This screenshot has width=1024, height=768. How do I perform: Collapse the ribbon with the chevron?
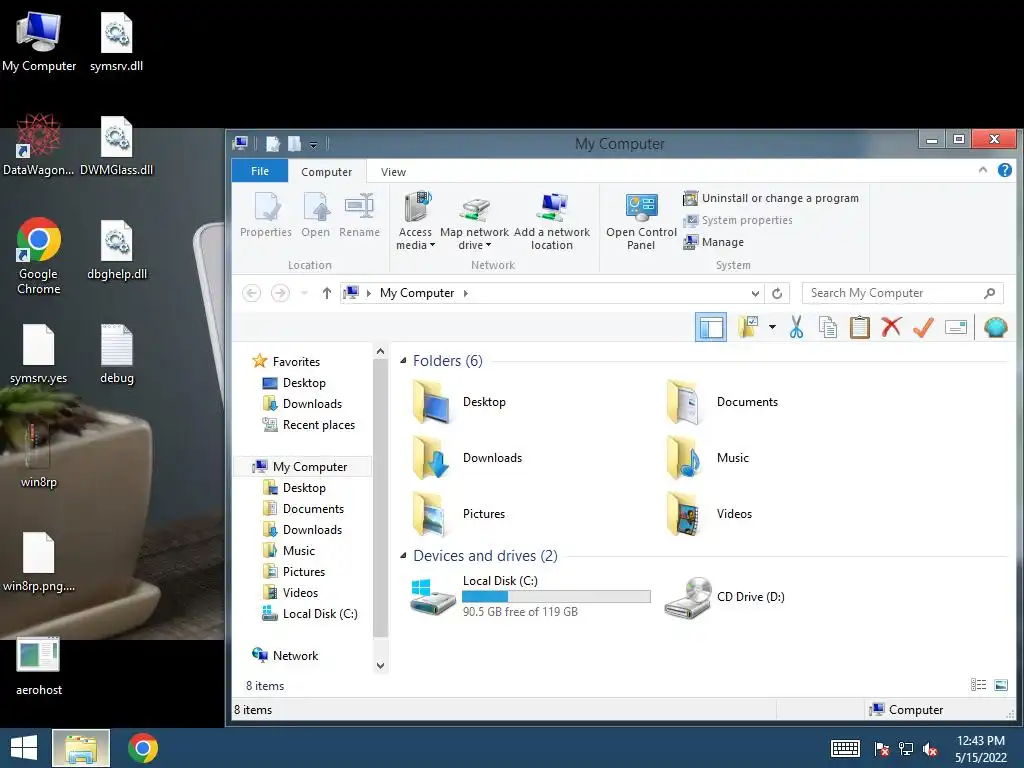click(x=982, y=170)
